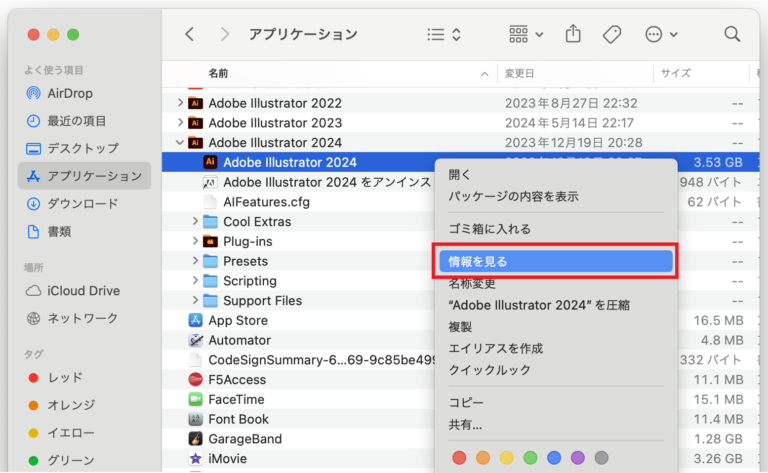The height and width of the screenshot is (473, 768).
Task: Open iCloud Drive in the sidebar
Action: [x=84, y=291]
